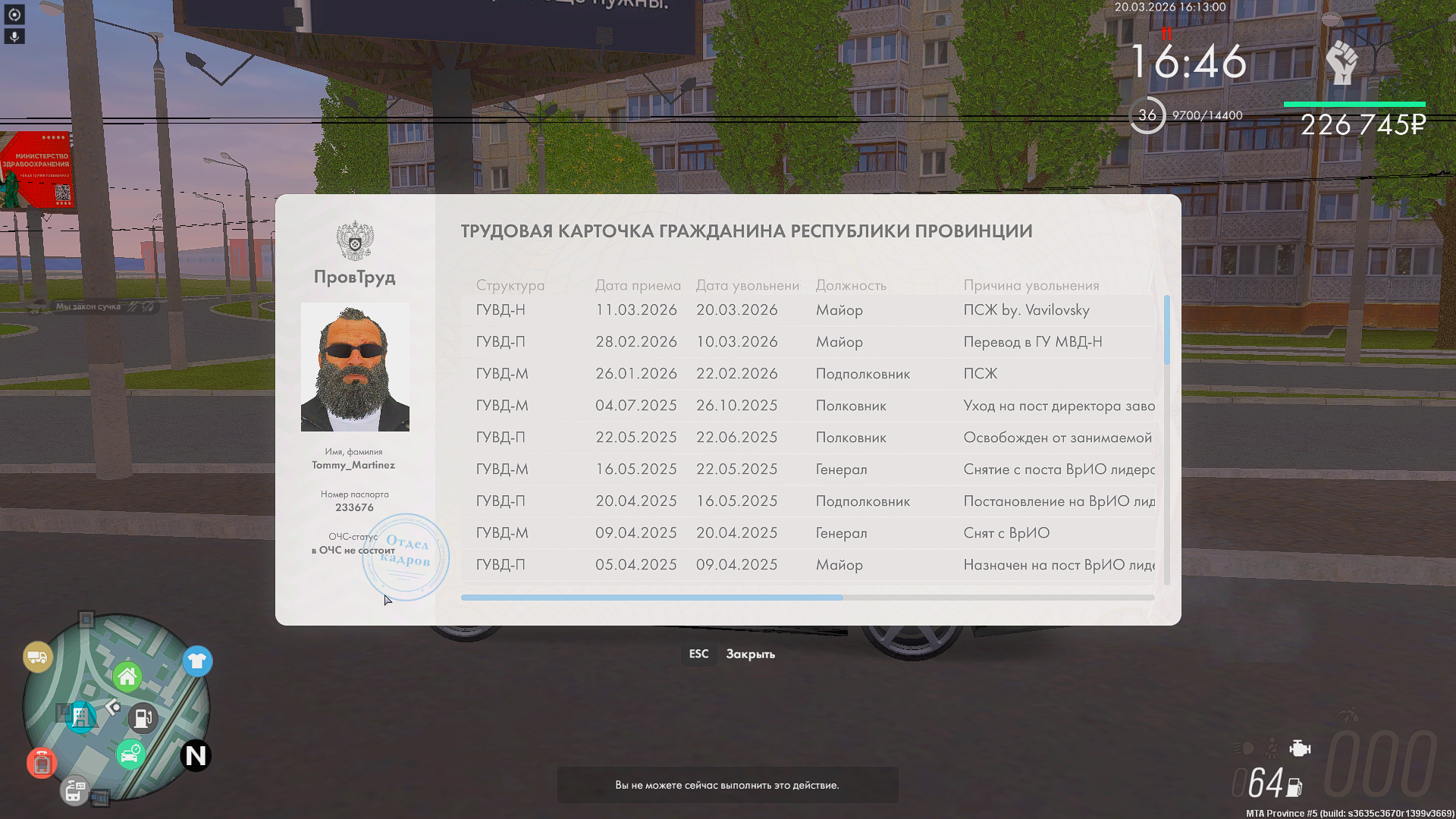The height and width of the screenshot is (819, 1456).
Task: Click the gas station marker on minimap
Action: pos(143,717)
